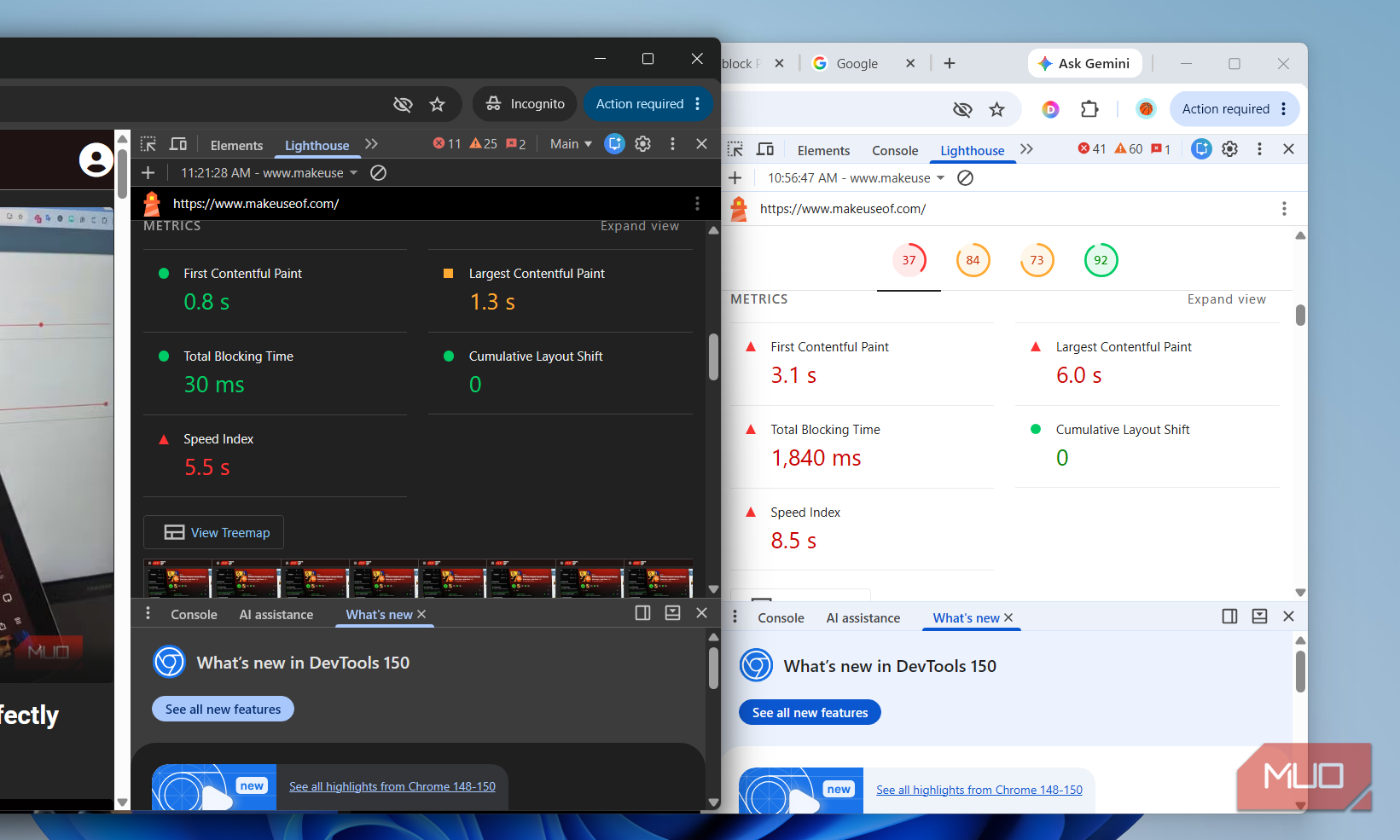Select Google tab in right Chrome window

coord(857,63)
